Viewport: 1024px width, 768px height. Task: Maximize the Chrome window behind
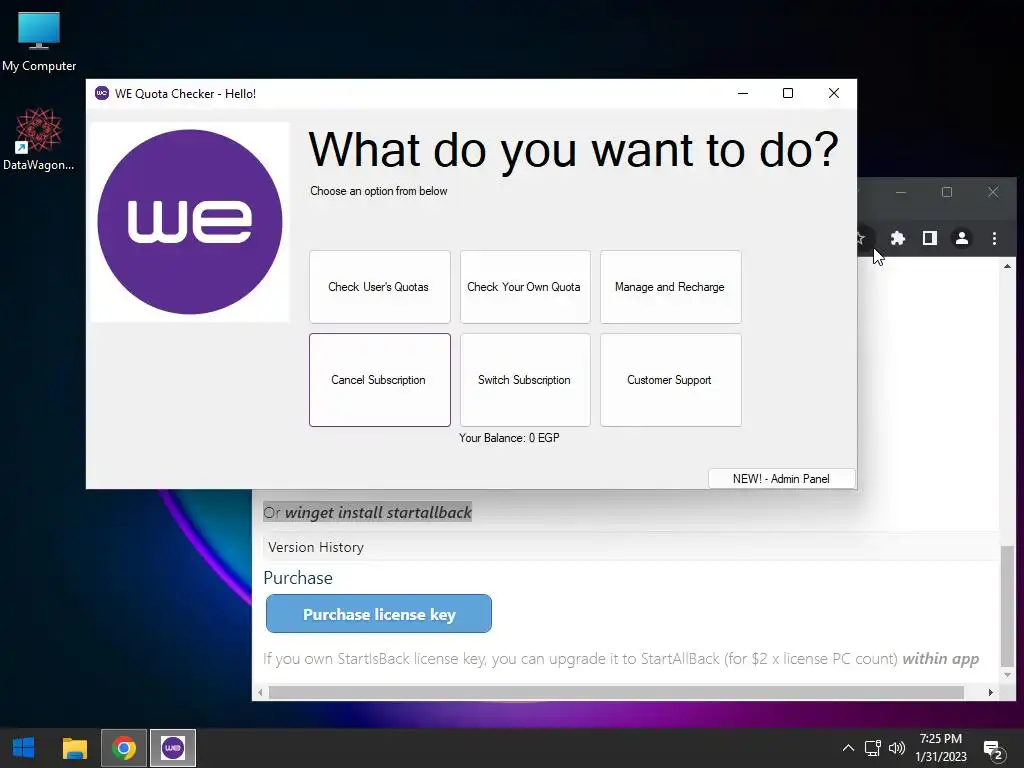947,192
